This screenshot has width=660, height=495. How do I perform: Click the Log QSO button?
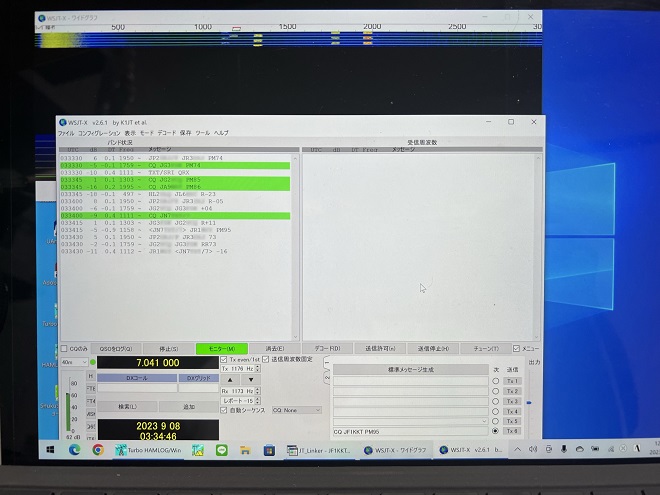(x=116, y=349)
